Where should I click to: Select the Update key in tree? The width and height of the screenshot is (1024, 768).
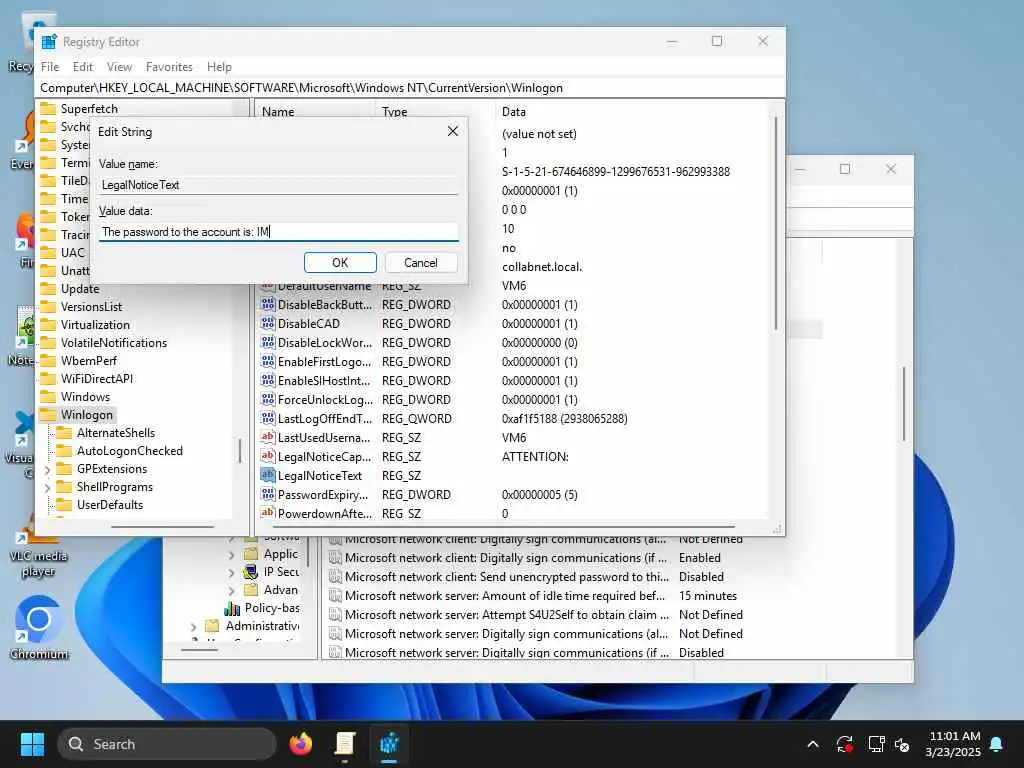pos(80,289)
